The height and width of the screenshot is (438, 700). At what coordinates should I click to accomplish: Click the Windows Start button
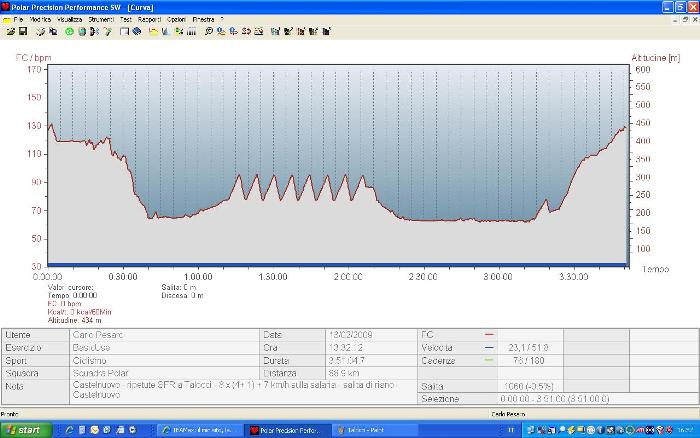tap(24, 429)
